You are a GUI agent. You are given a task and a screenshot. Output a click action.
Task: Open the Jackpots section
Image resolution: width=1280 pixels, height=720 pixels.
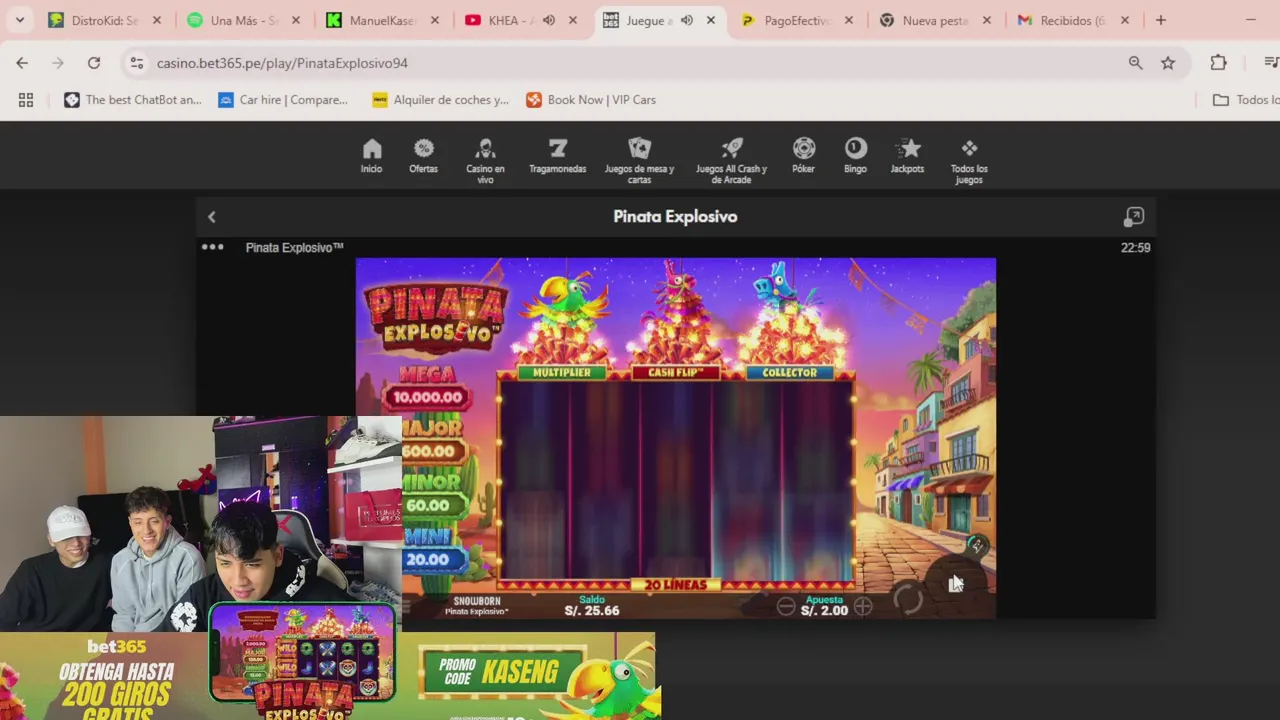click(908, 156)
